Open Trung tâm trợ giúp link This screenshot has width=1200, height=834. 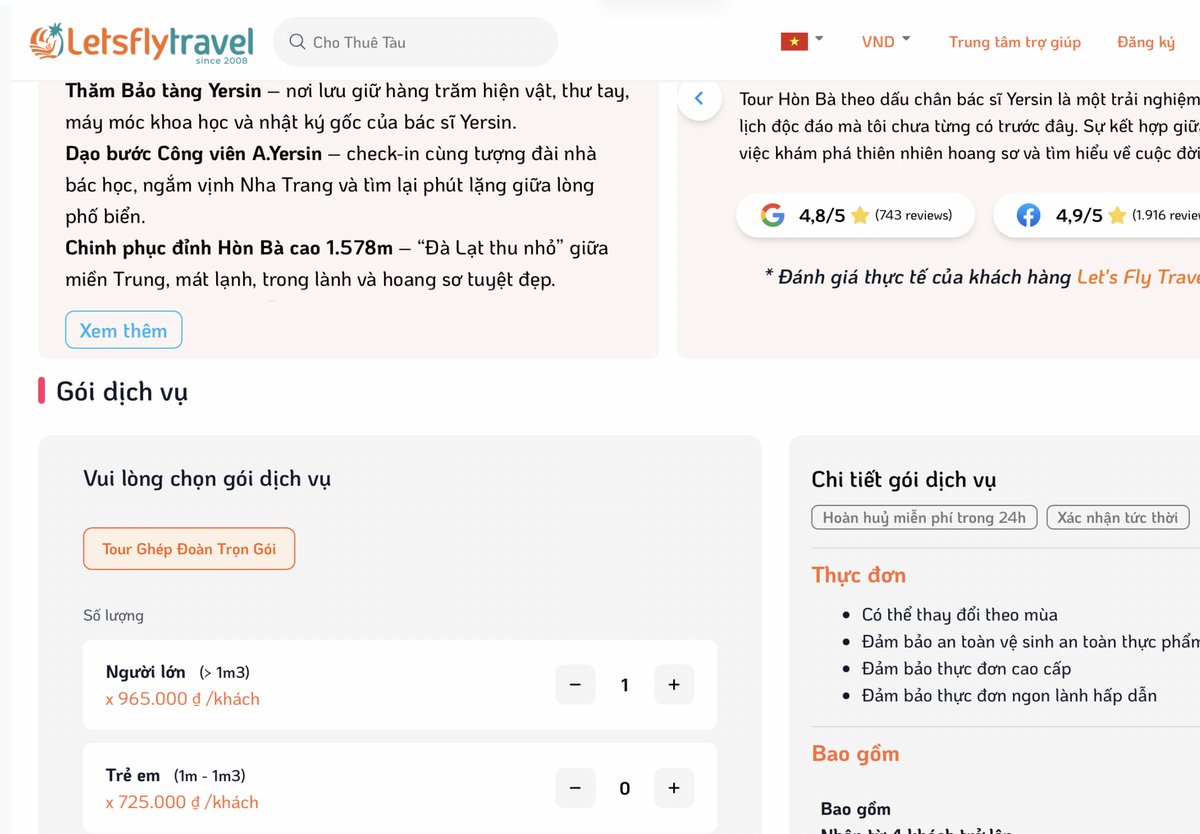[x=1015, y=42]
